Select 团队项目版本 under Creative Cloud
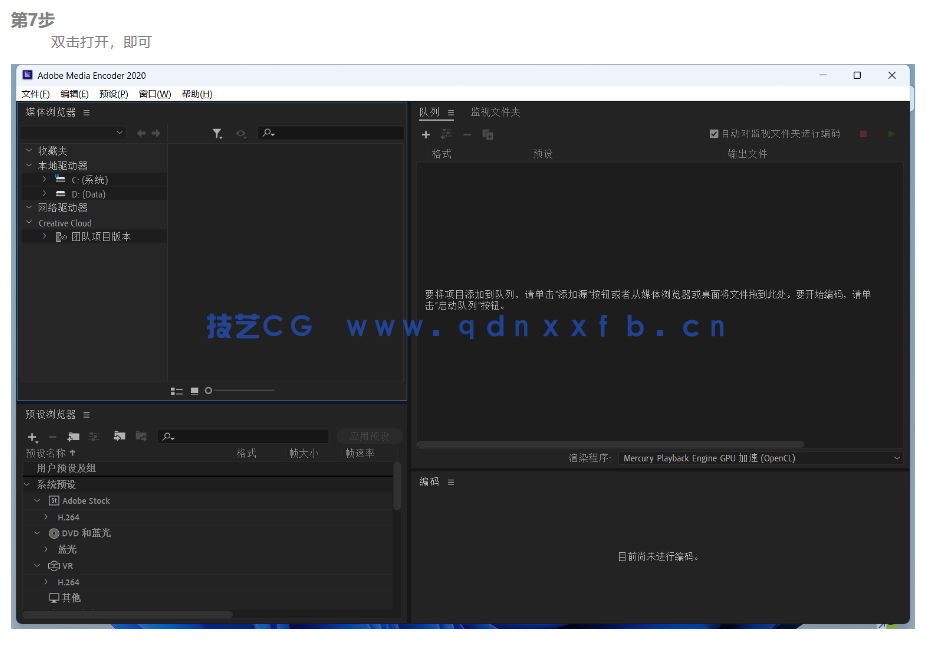The image size is (927, 653). 101,236
